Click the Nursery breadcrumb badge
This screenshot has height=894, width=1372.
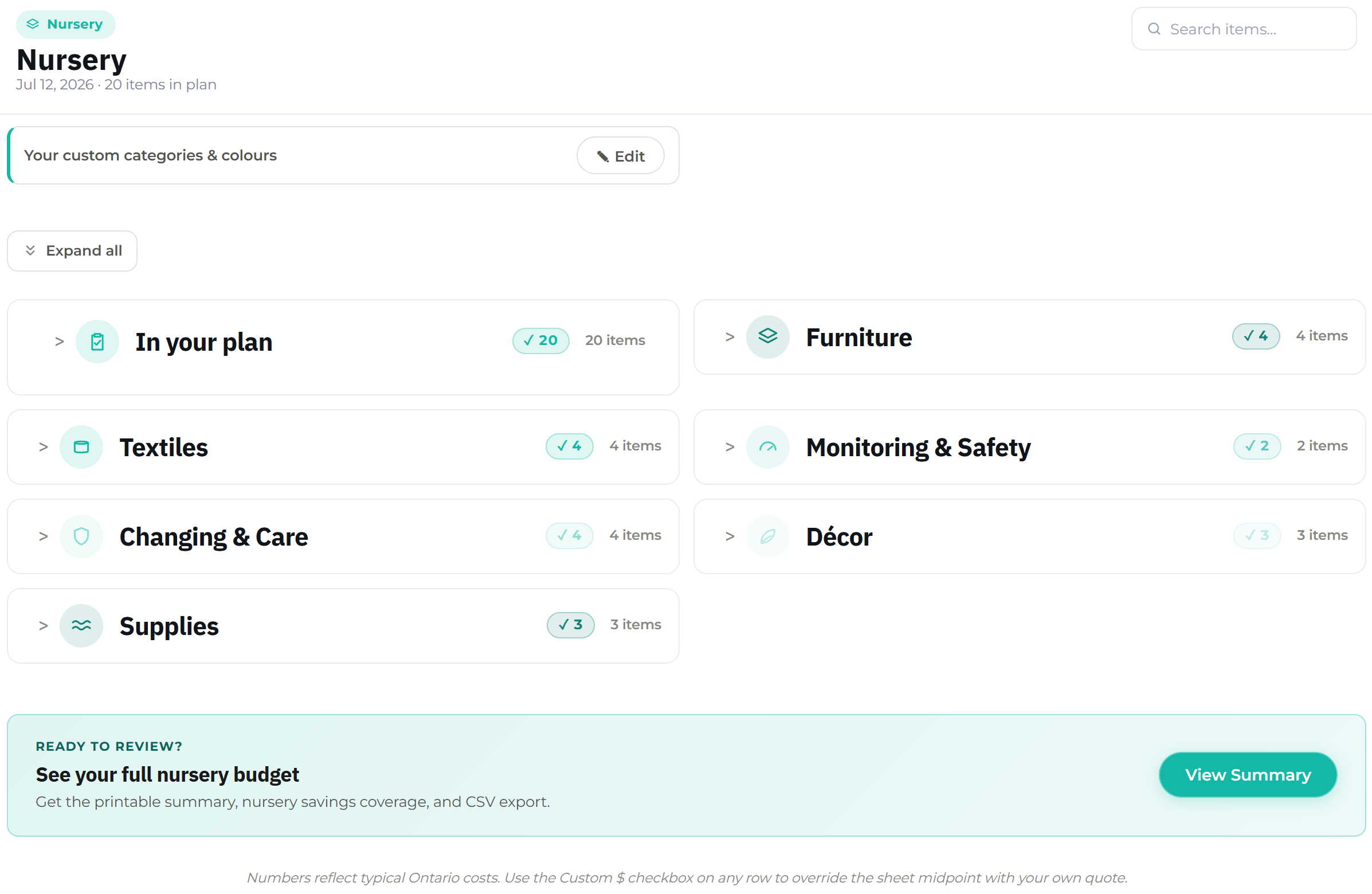tap(66, 24)
